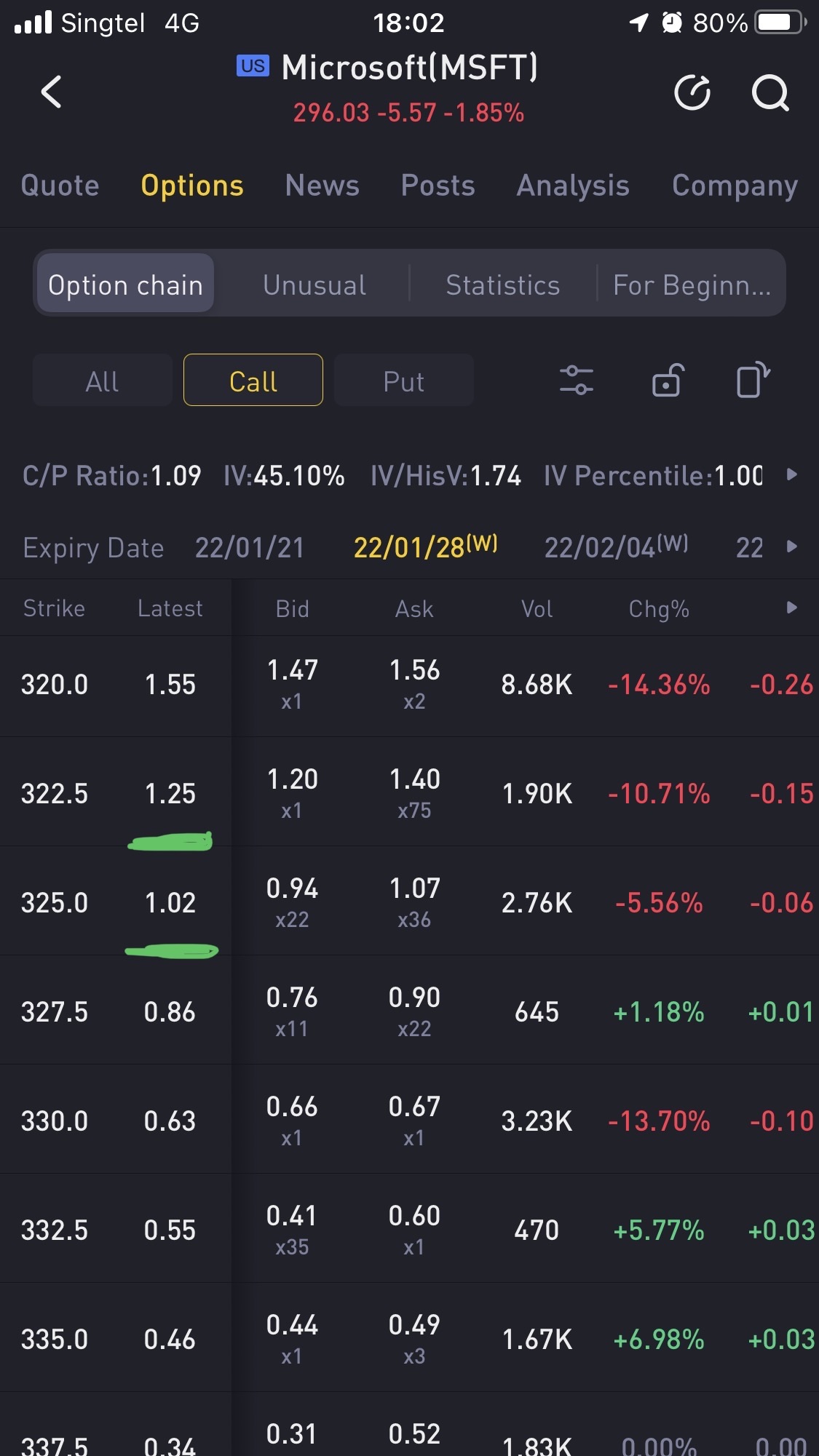Viewport: 819px width, 1456px height.
Task: Select expiry date 22/02/04 weekly
Action: tap(616, 546)
